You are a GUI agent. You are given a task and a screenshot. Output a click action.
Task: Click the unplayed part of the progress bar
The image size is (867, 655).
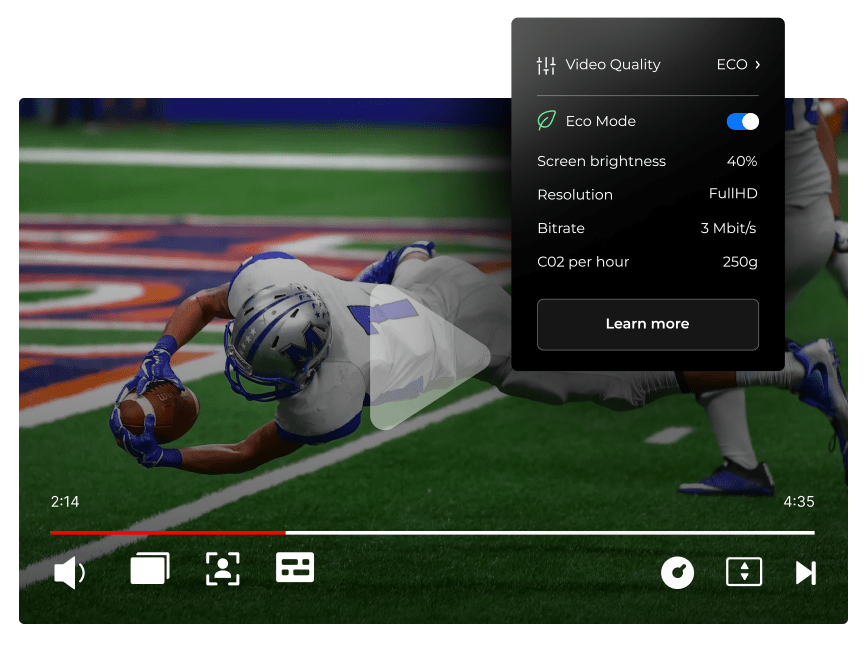(x=550, y=533)
